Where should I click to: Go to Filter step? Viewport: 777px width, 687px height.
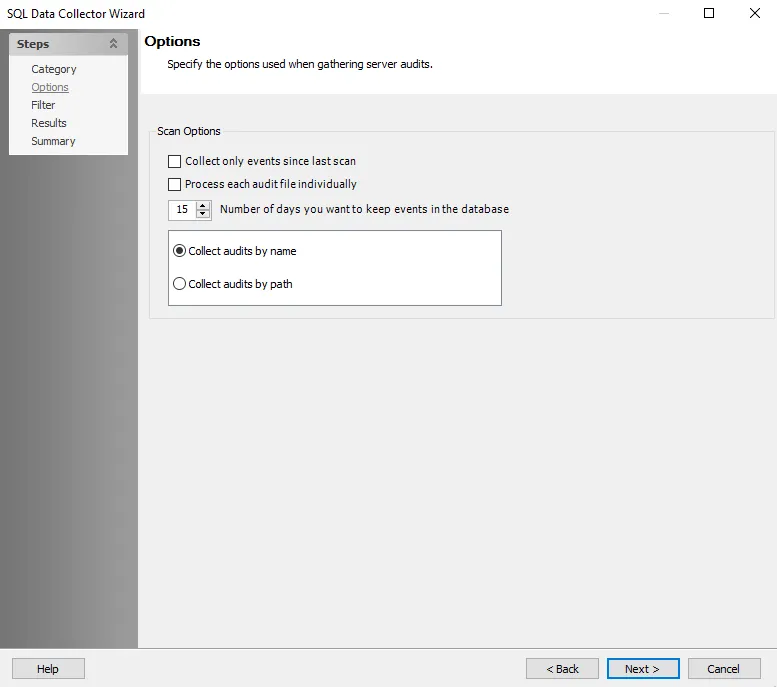click(43, 105)
